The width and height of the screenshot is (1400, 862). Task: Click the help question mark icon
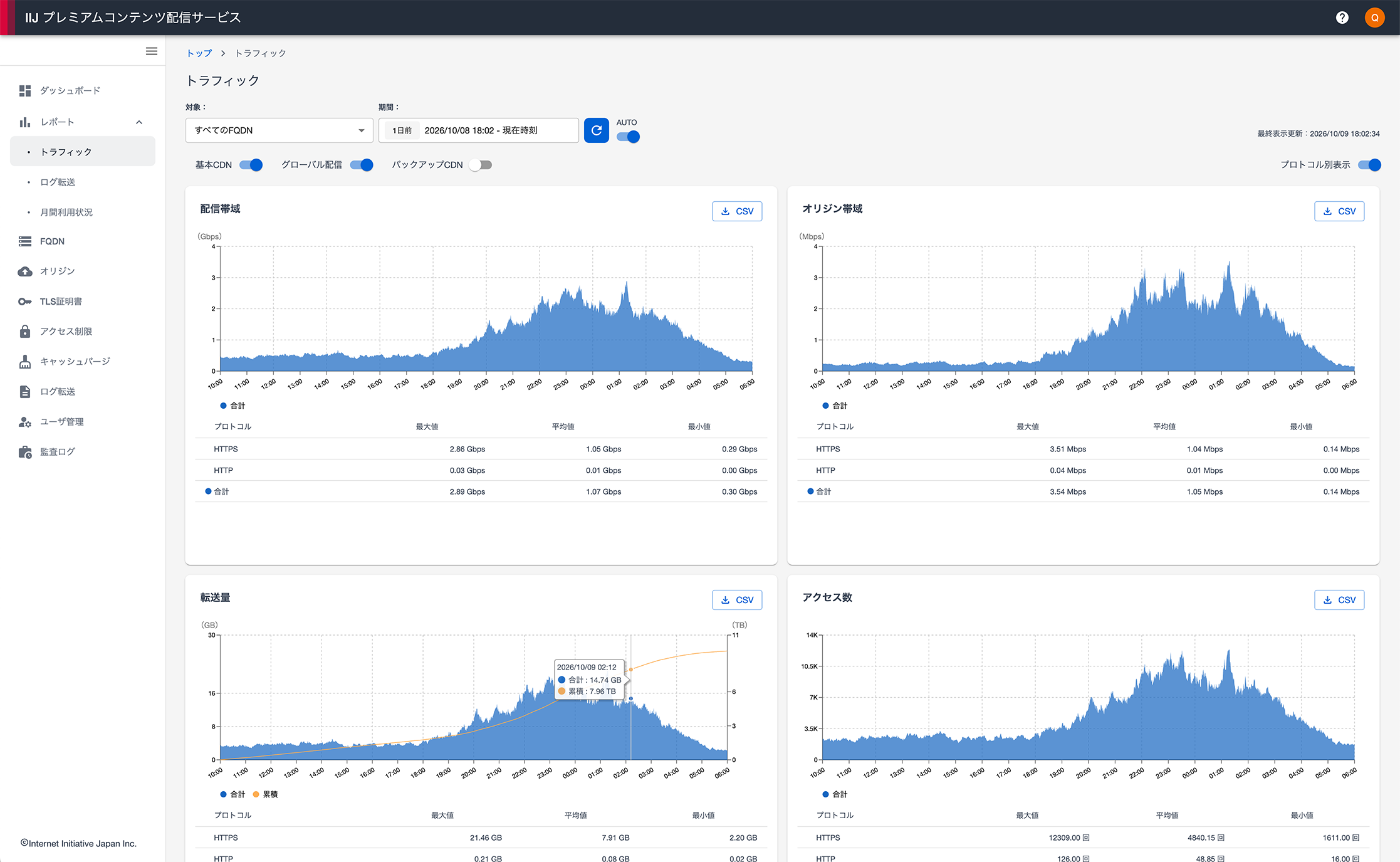(x=1342, y=18)
